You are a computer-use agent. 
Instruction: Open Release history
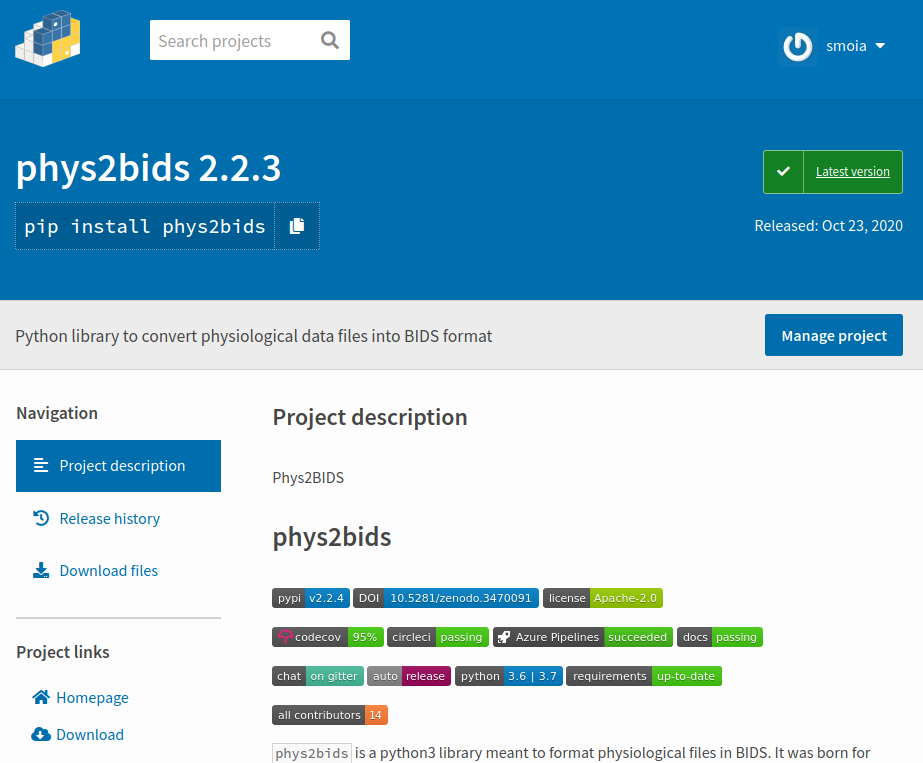coord(109,519)
